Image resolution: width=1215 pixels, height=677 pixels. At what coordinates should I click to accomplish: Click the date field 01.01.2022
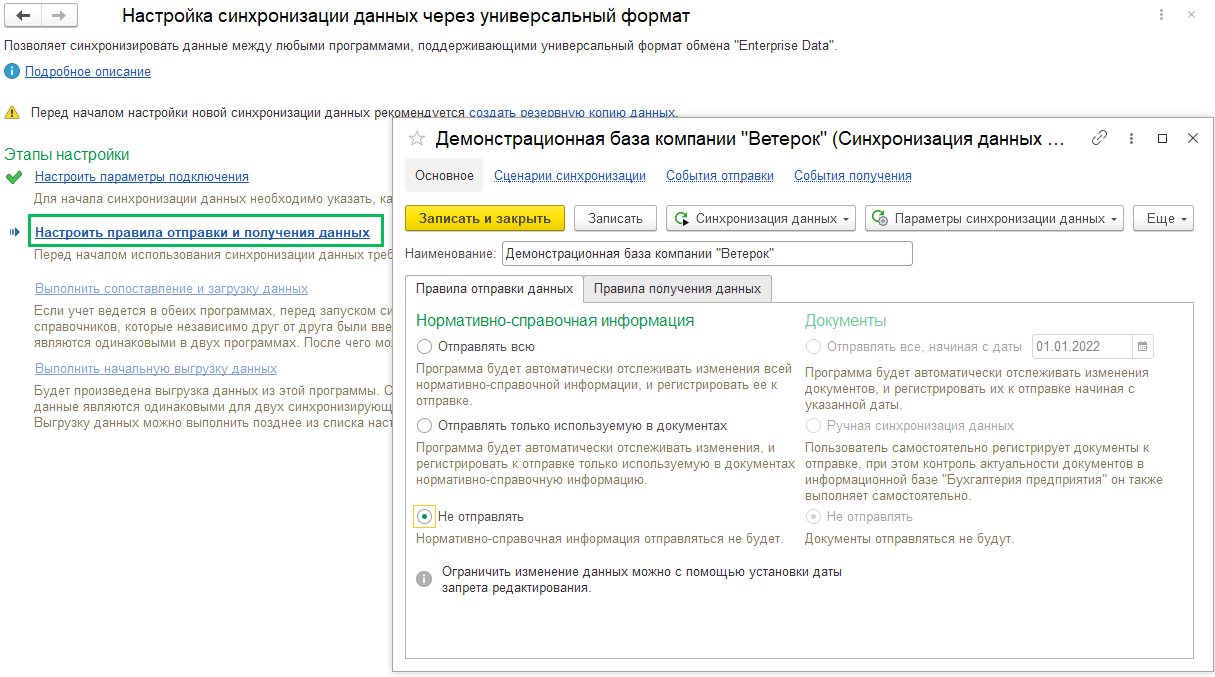(1082, 346)
